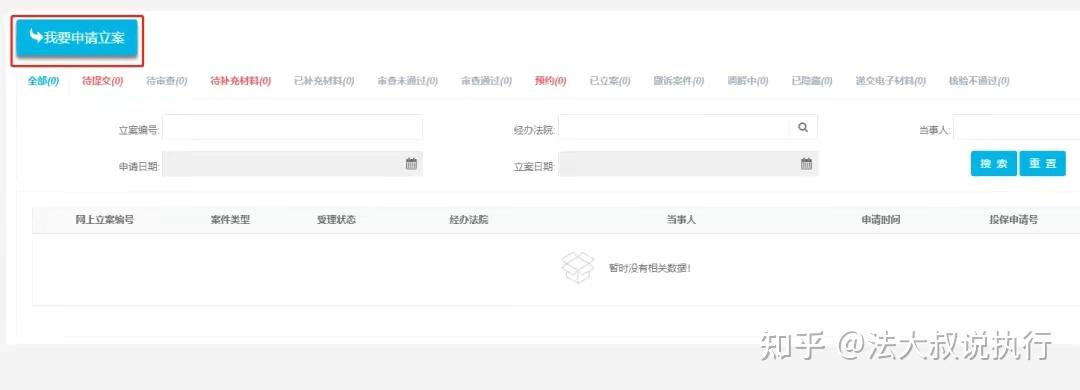Focus the 当事人 input field

(x=1017, y=127)
